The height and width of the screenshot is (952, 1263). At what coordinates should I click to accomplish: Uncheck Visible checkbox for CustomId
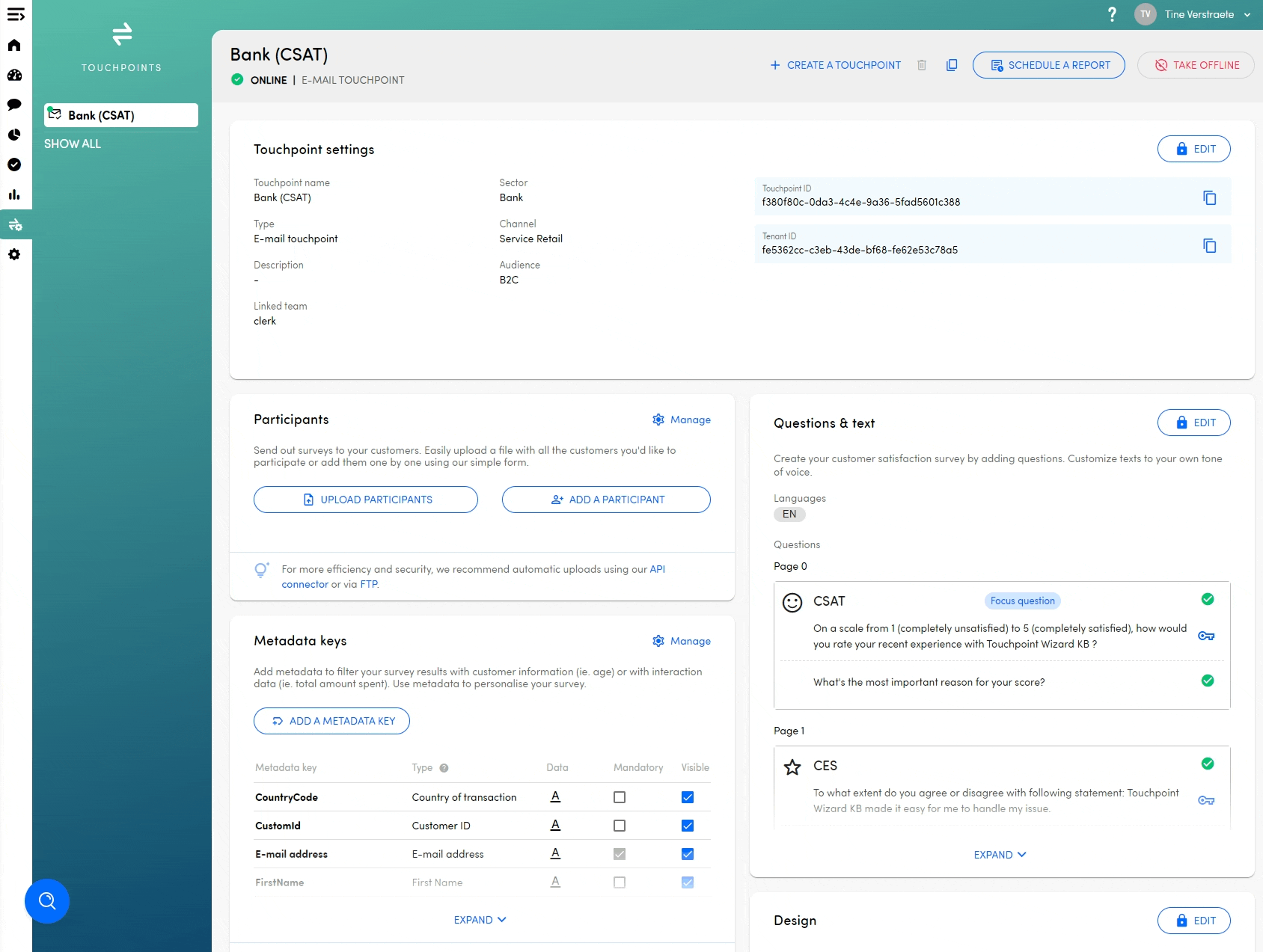pos(688,826)
